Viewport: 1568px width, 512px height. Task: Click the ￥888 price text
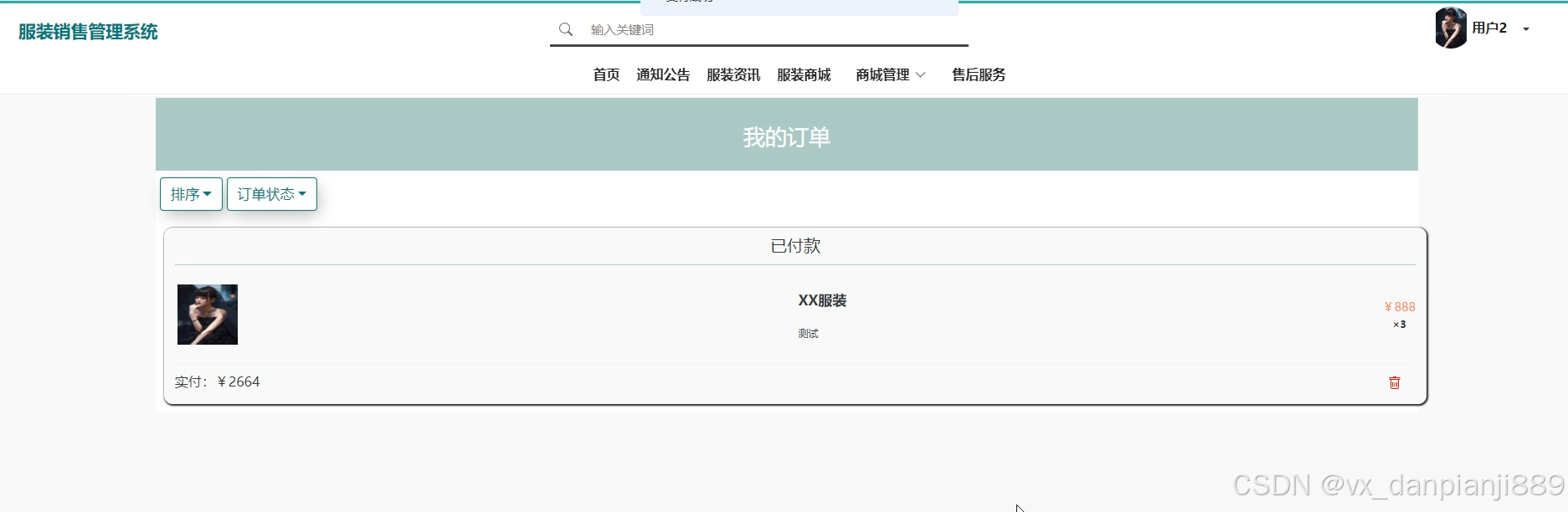click(1400, 307)
